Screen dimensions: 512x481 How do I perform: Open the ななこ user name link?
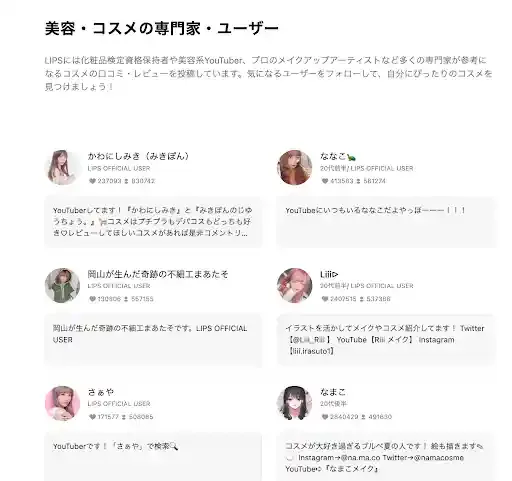[338, 156]
